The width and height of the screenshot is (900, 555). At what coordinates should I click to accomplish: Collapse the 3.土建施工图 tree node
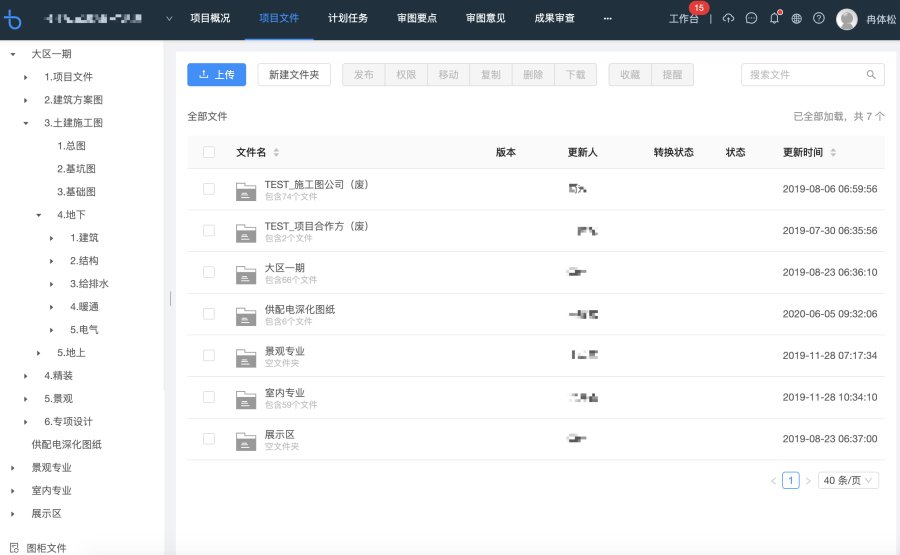(26, 123)
